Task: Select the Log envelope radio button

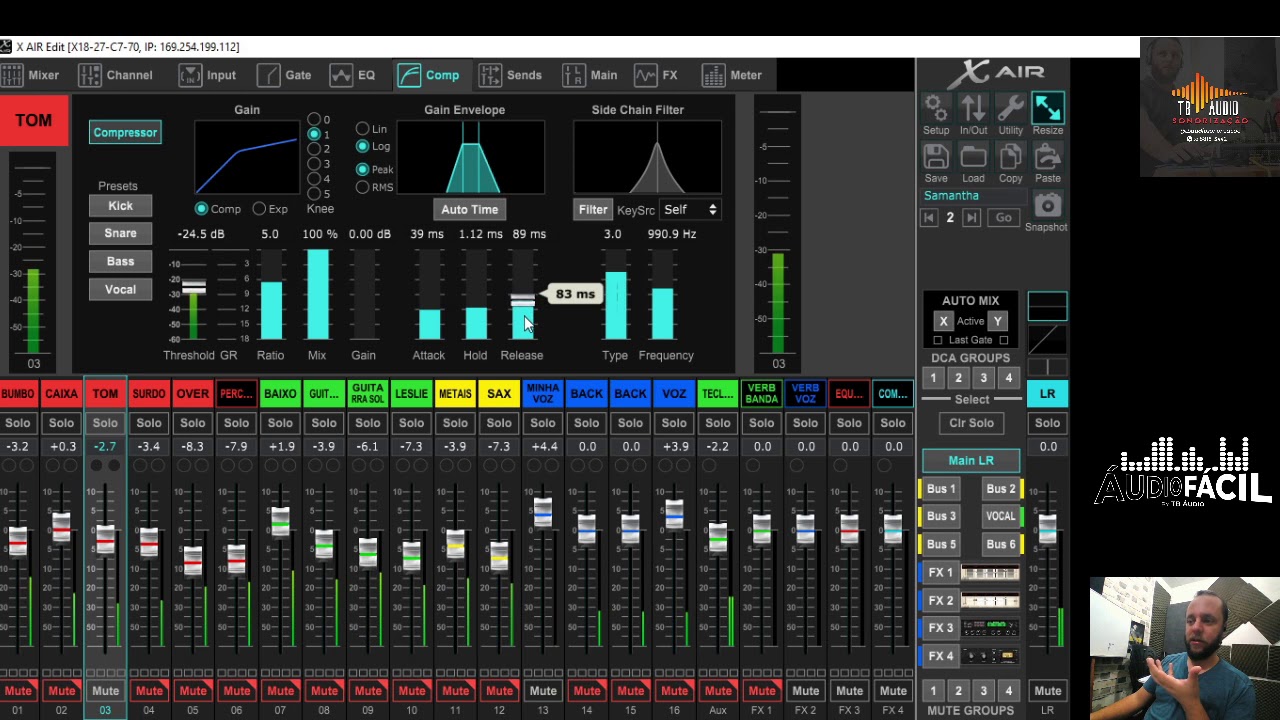Action: [362, 146]
